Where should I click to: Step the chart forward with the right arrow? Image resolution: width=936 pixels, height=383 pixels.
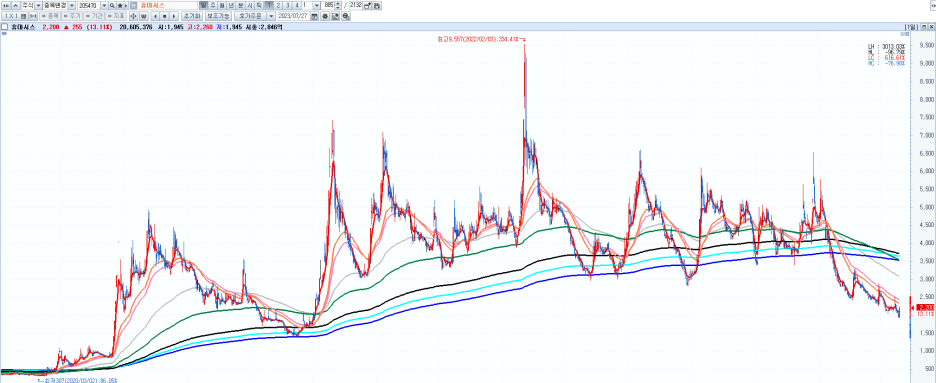[174, 16]
